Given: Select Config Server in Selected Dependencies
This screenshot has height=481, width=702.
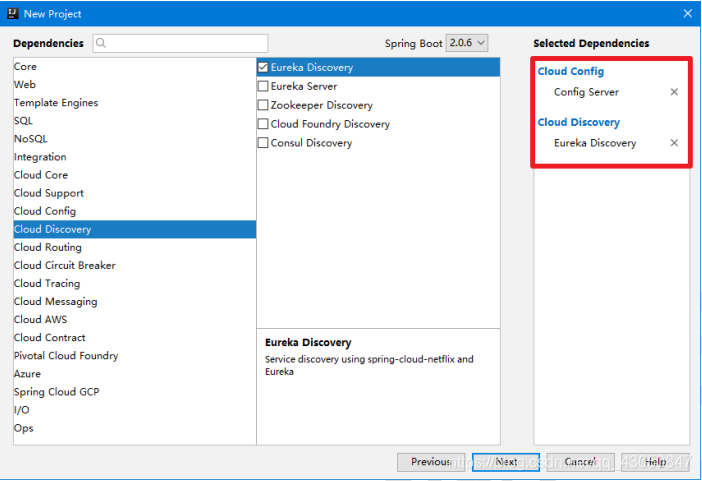Looking at the screenshot, I should click(x=586, y=92).
